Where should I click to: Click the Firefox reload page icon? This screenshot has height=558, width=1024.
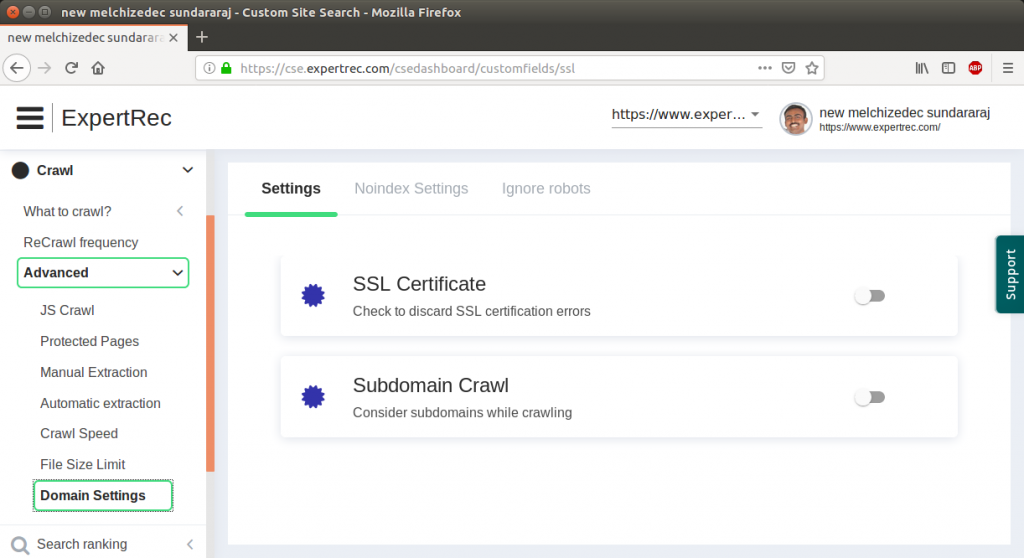tap(71, 68)
